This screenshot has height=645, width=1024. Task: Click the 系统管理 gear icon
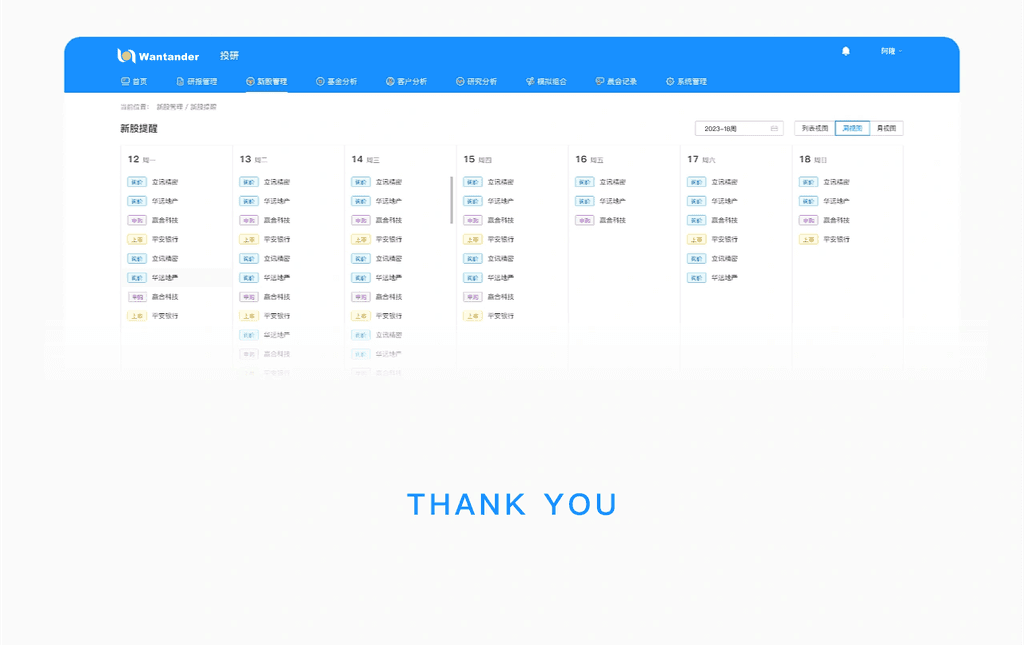[669, 82]
